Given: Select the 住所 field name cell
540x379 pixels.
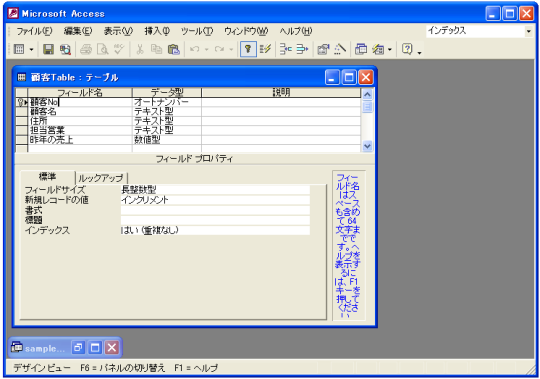Looking at the screenshot, I should 80,121.
